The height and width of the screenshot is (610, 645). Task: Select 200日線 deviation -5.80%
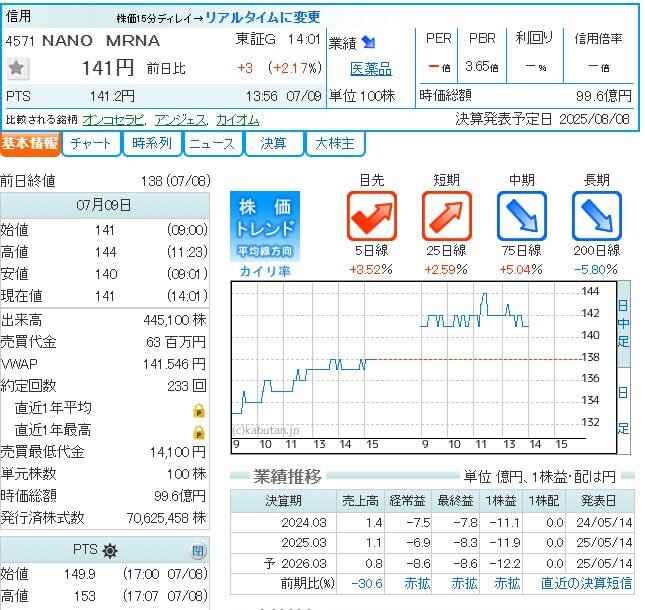coord(596,270)
